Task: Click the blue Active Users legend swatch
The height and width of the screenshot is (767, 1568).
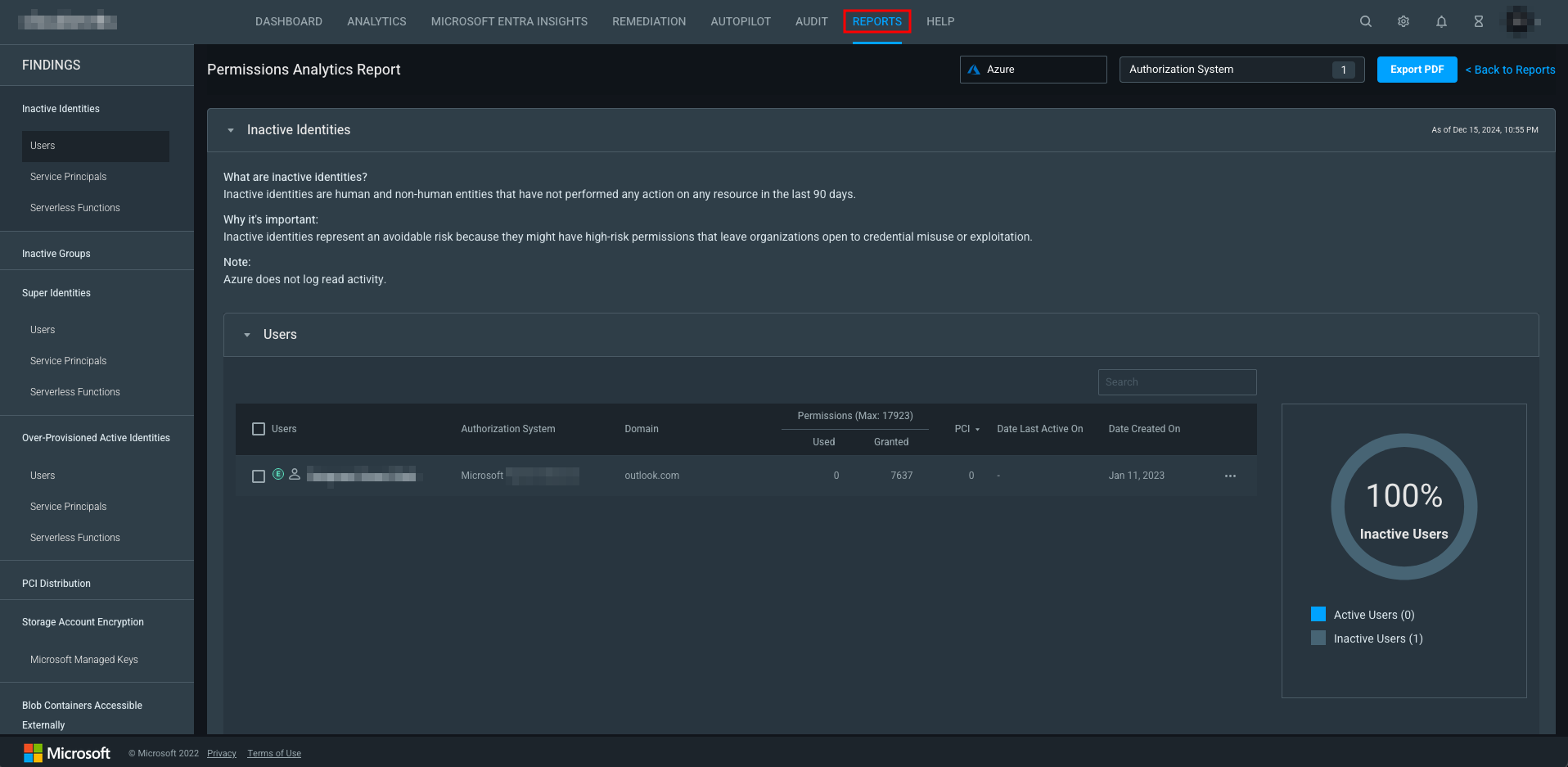Action: (x=1318, y=614)
